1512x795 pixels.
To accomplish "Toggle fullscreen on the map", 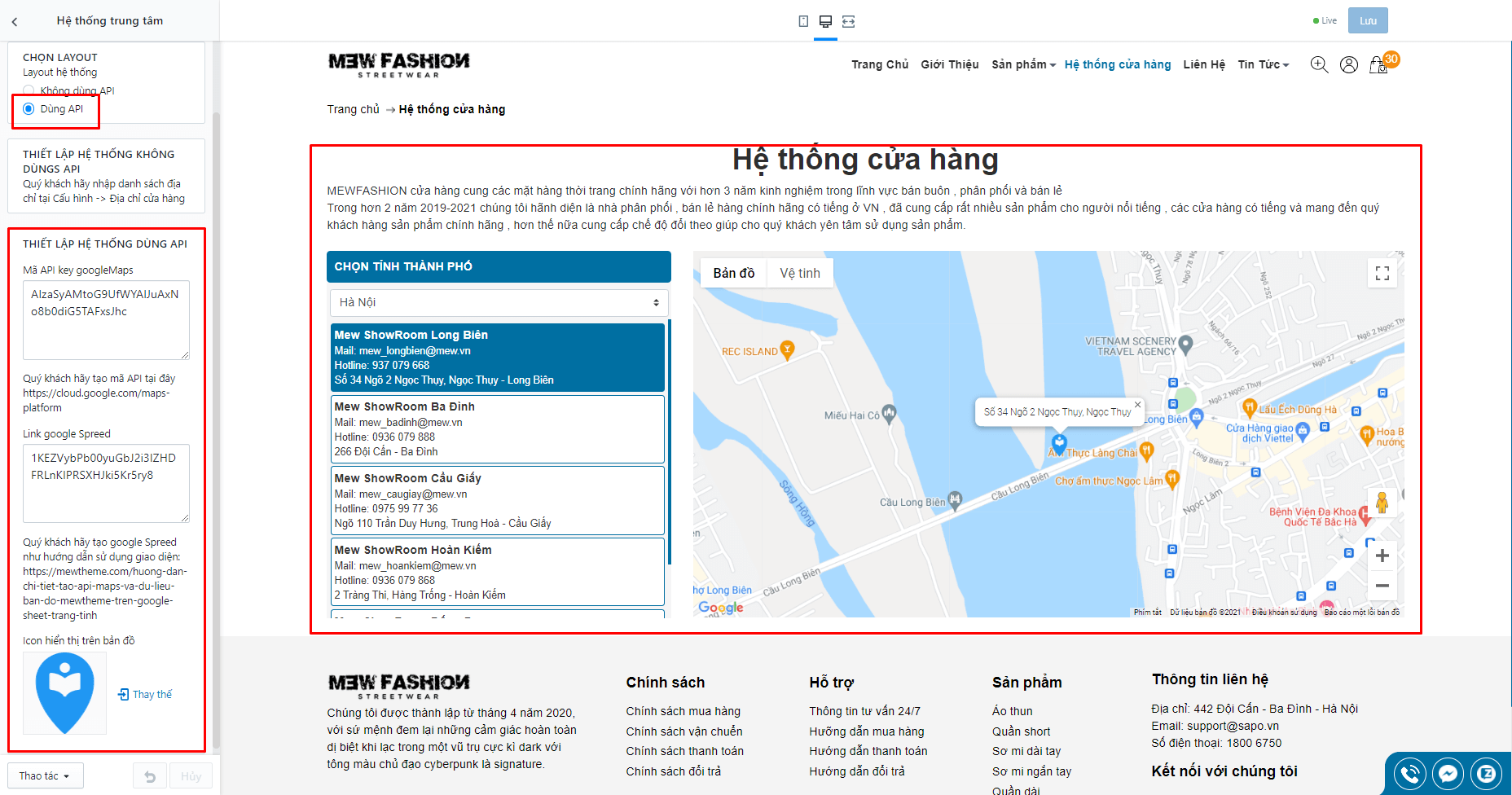I will (x=1382, y=273).
